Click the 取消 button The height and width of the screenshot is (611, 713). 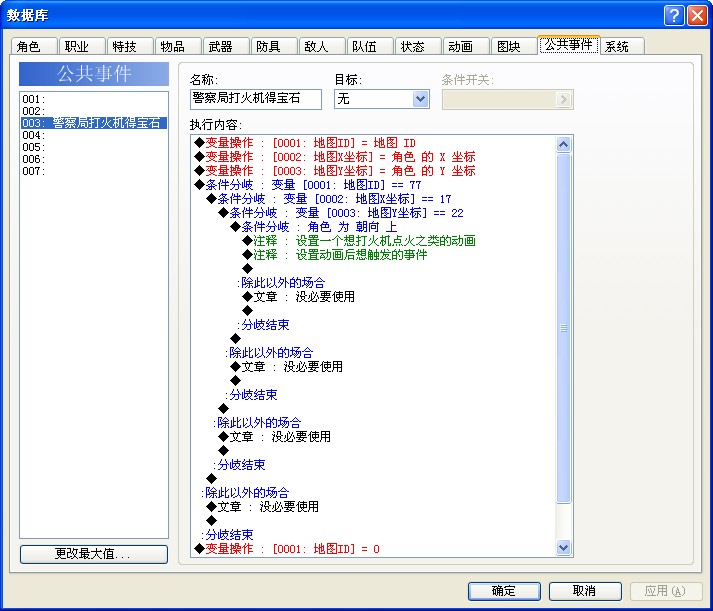[585, 591]
